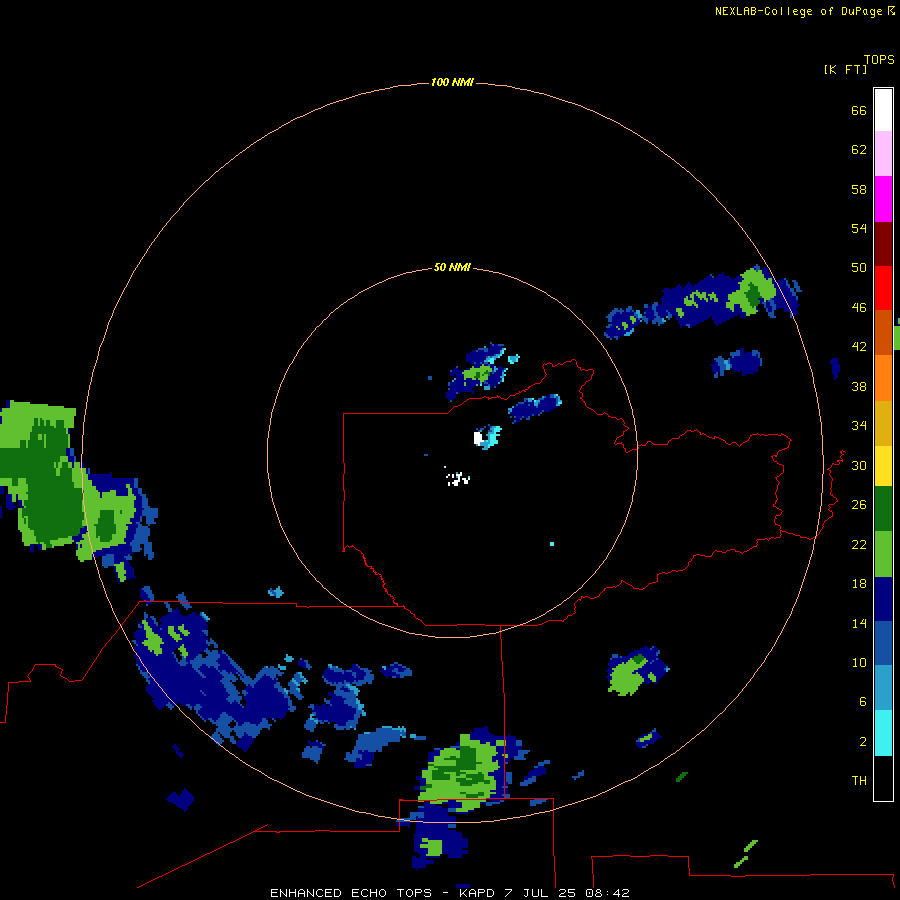
Task: Select the 50 NMI range ring label
Action: [x=452, y=267]
